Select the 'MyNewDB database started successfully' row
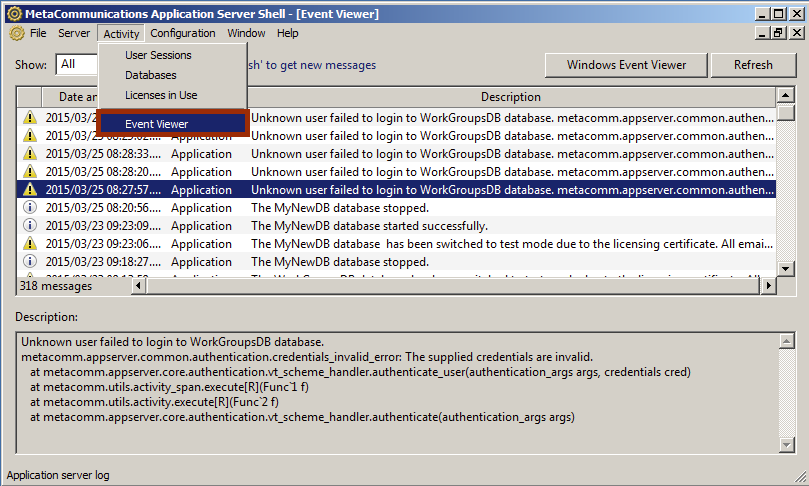The width and height of the screenshot is (809, 486). tap(396, 226)
